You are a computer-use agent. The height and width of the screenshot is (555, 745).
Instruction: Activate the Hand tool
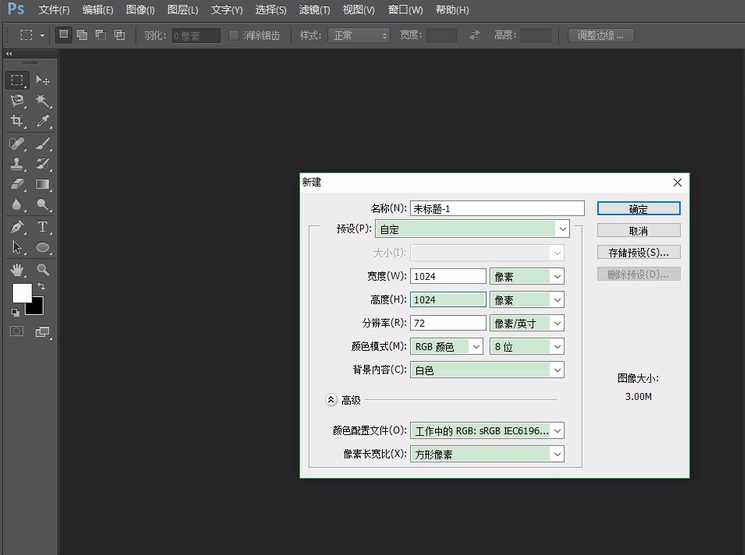coord(16,270)
